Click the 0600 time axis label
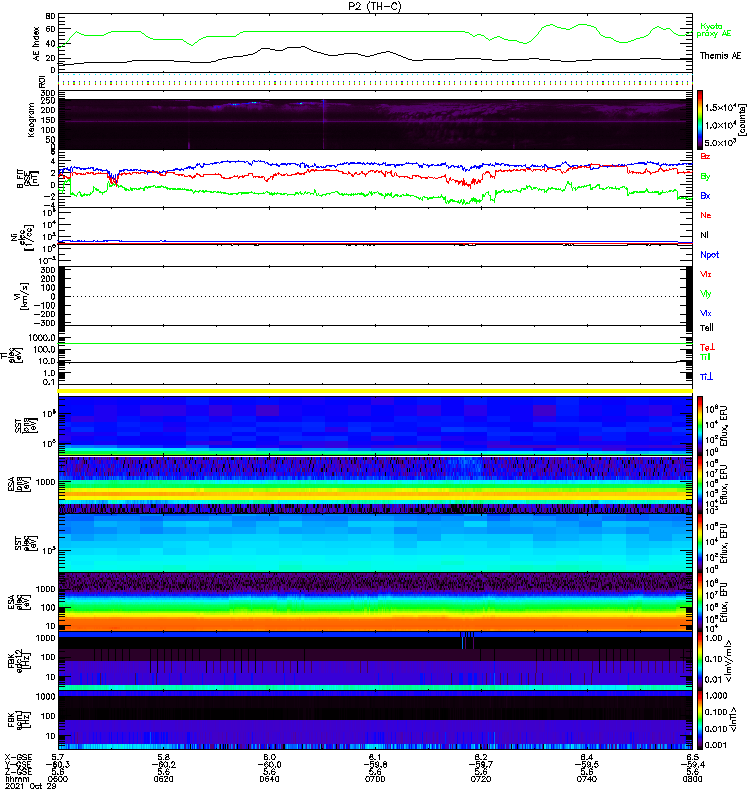Viewport: 750px width, 800px height. pyautogui.click(x=58, y=779)
